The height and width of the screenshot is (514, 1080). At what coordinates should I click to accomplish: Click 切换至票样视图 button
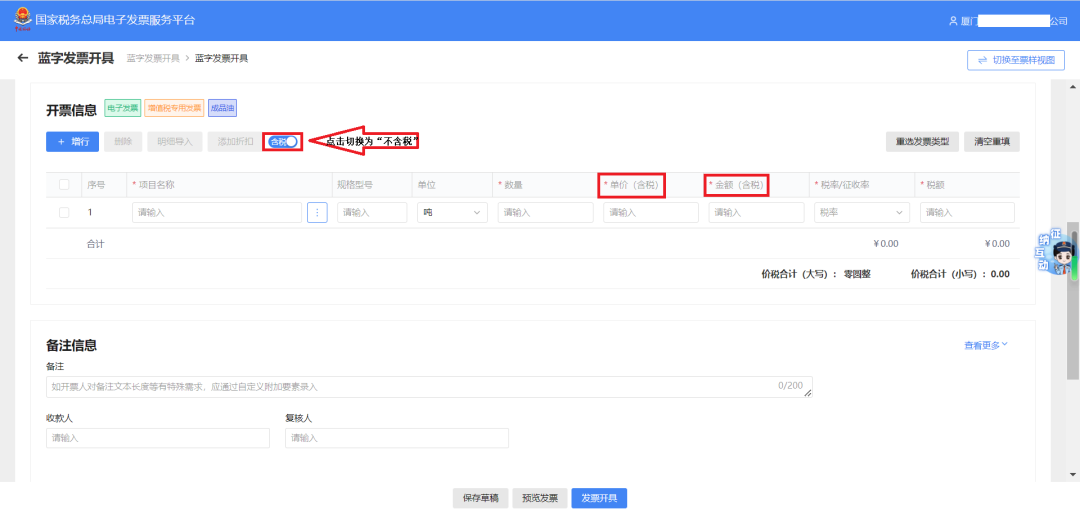[x=1016, y=60]
